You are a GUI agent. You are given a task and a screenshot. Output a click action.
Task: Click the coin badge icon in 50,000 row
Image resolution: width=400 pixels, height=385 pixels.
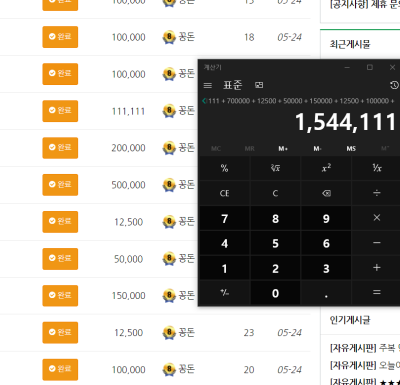pyautogui.click(x=169, y=259)
